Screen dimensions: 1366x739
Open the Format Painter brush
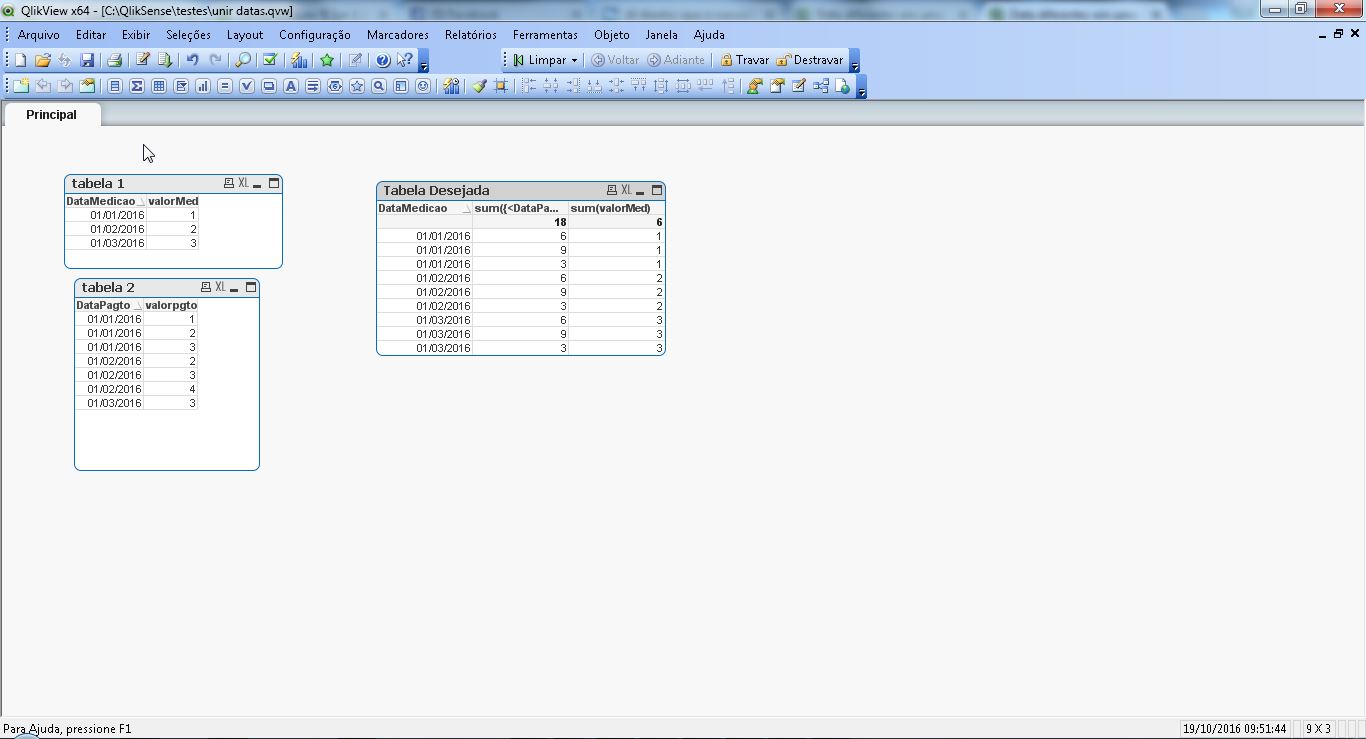tap(479, 86)
